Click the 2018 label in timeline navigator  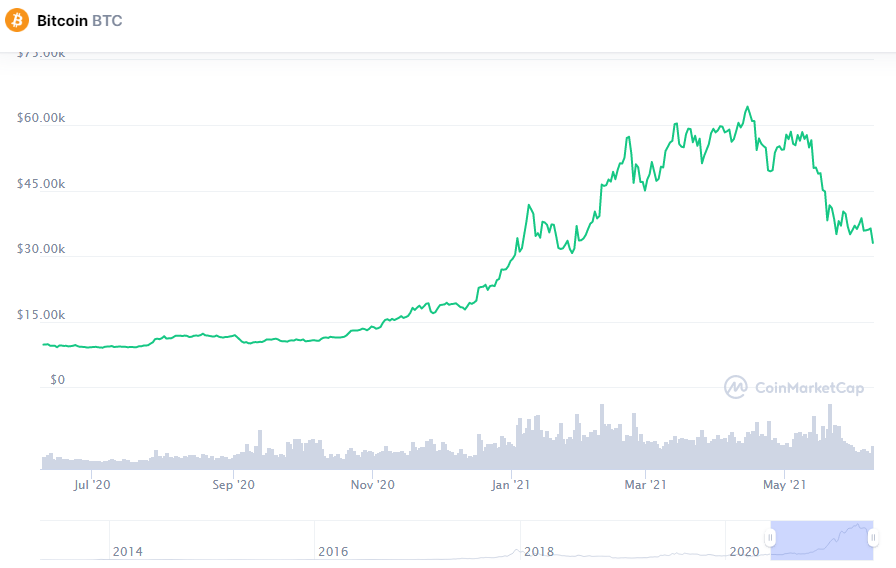[539, 551]
